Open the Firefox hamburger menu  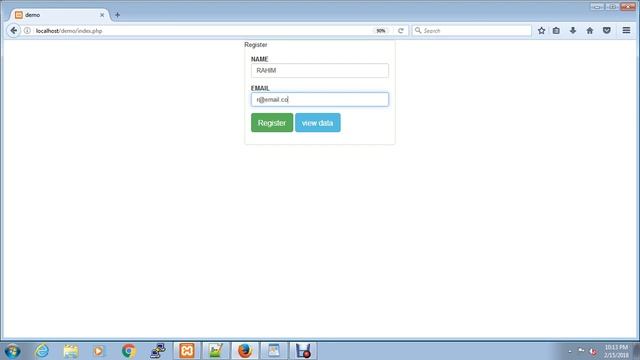[x=626, y=31]
